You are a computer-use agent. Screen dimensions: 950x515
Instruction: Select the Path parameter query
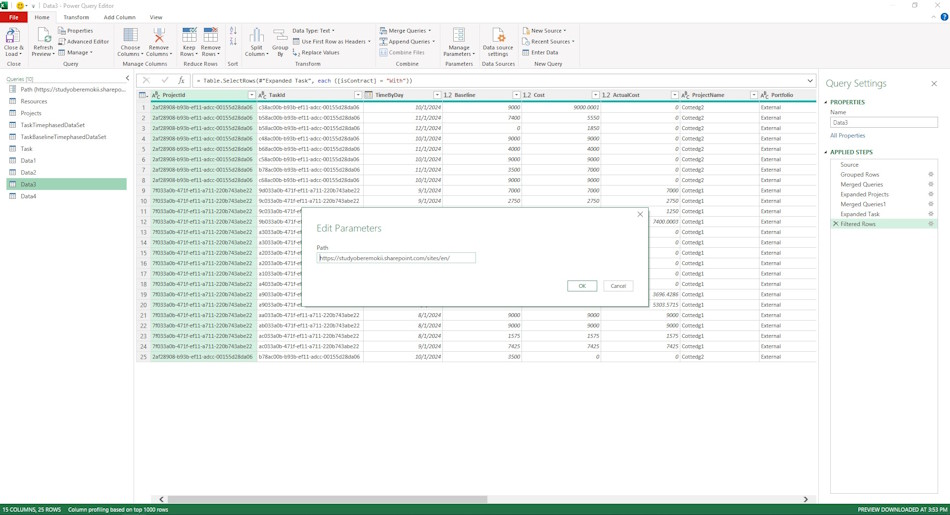coord(66,90)
